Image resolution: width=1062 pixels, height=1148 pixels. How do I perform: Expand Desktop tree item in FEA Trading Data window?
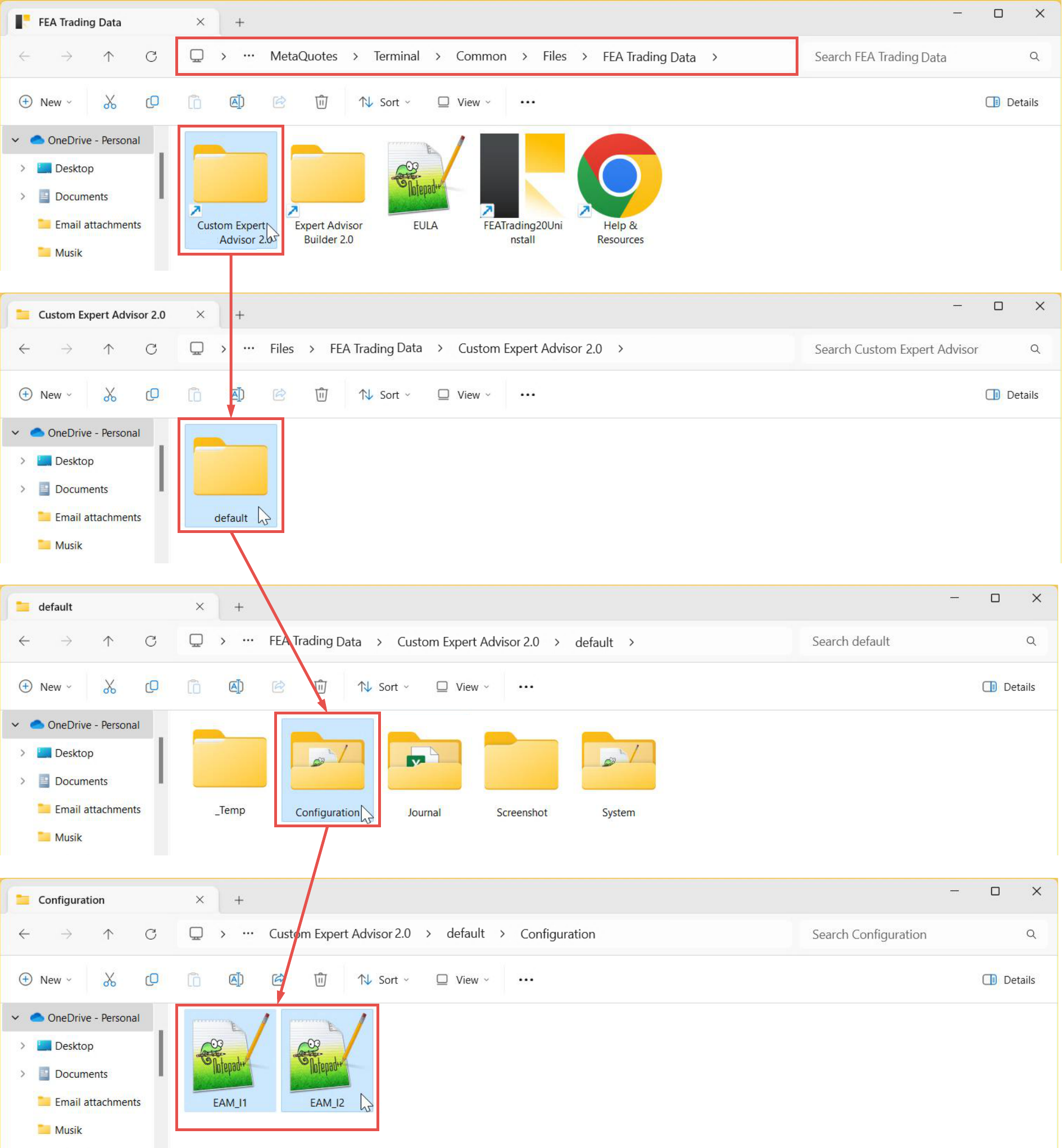[22, 168]
